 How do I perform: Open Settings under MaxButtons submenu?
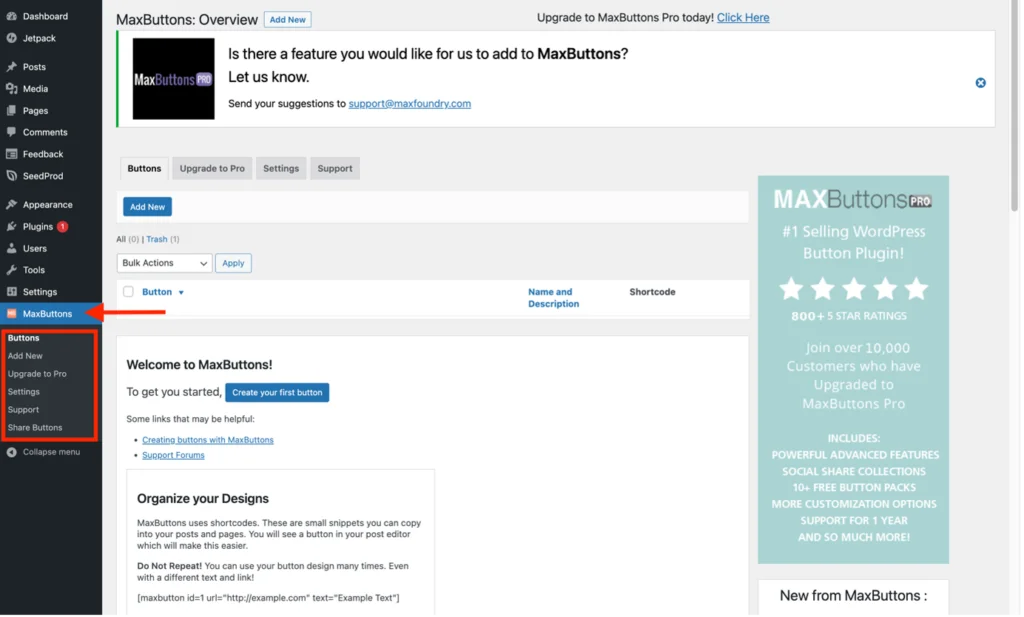24,392
